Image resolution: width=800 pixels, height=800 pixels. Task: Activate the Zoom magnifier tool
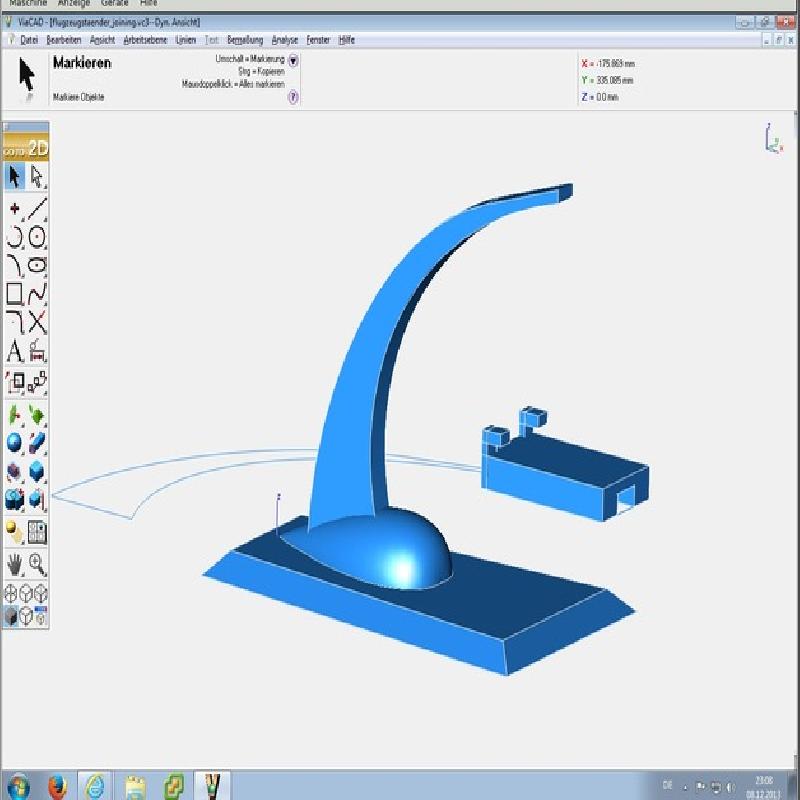(38, 563)
